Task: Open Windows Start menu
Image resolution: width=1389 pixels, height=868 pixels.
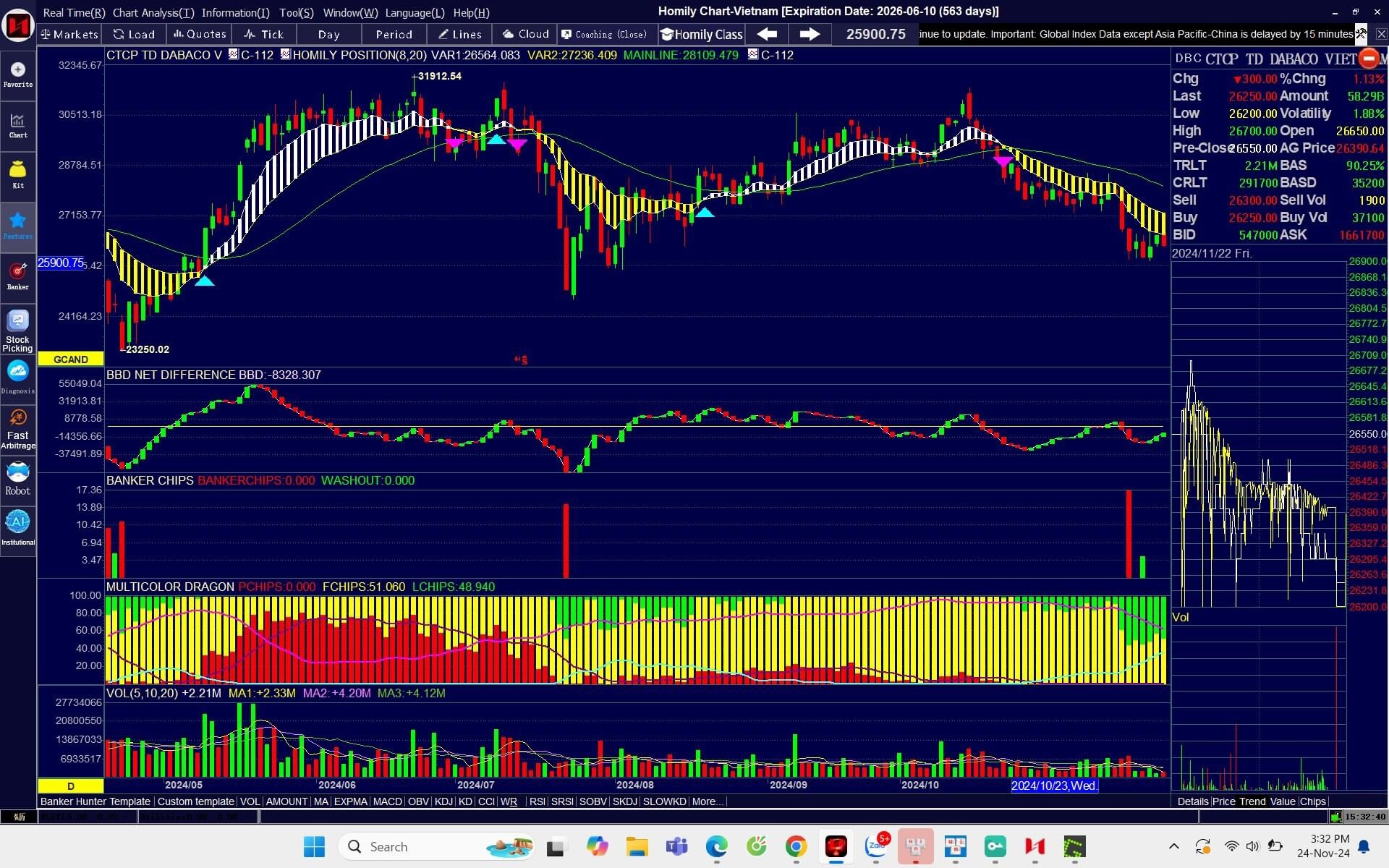Action: [x=314, y=846]
